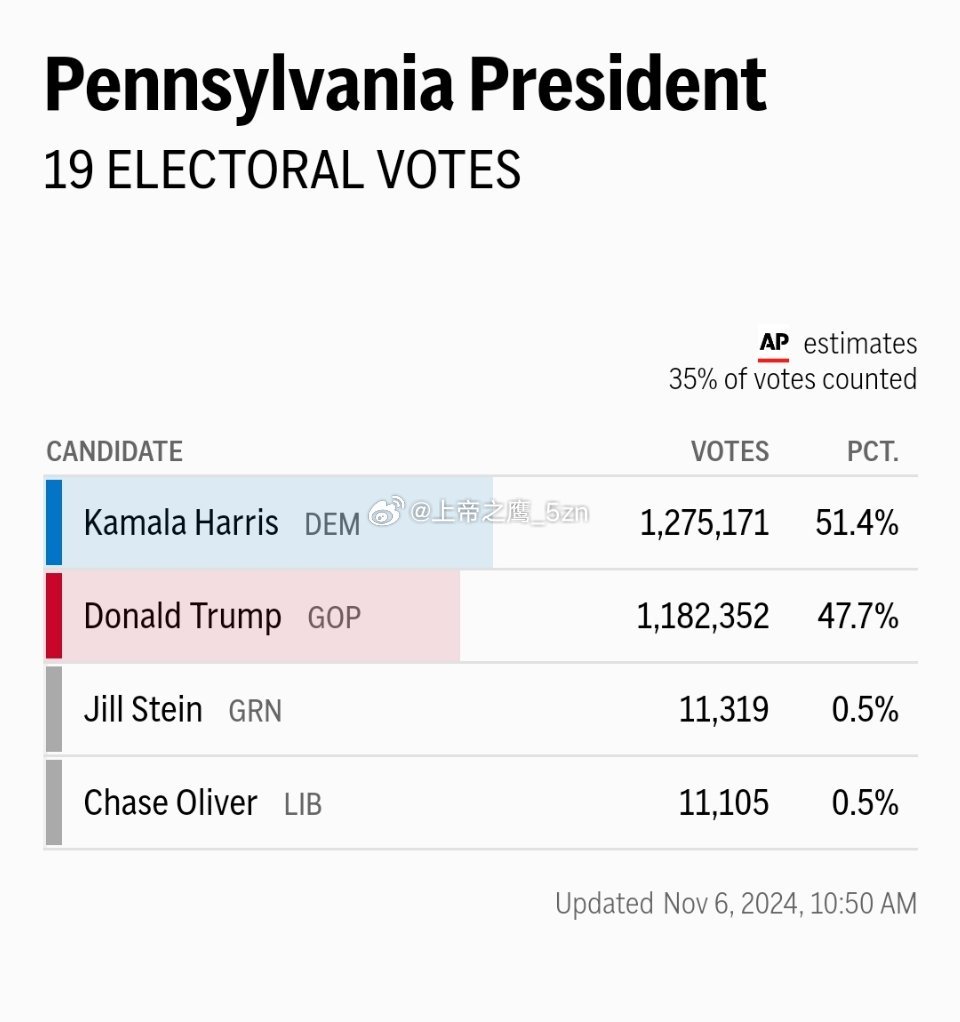Click the gray bar beside Jill Stein
Viewport: 960px width, 1022px height.
tap(54, 708)
